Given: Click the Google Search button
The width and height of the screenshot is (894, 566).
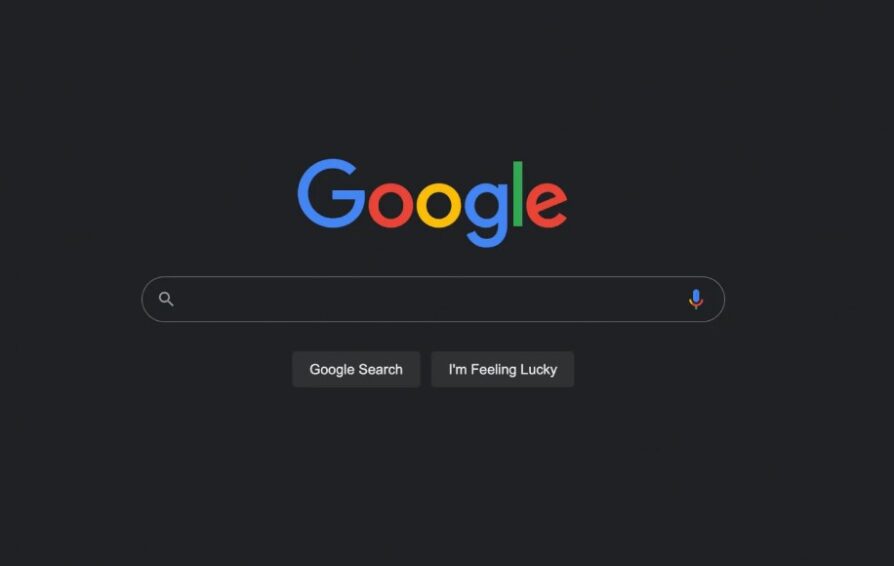Looking at the screenshot, I should (x=356, y=369).
